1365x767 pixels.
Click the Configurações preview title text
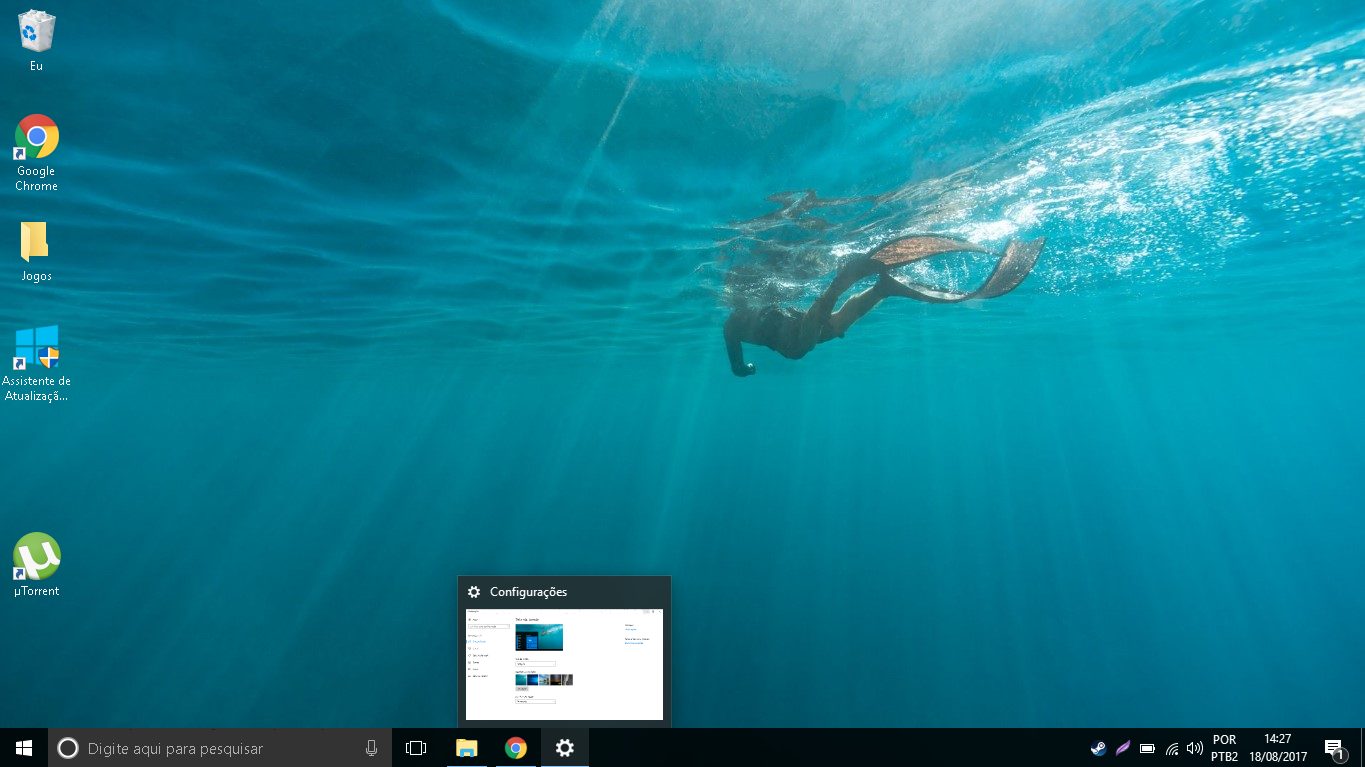tap(528, 592)
